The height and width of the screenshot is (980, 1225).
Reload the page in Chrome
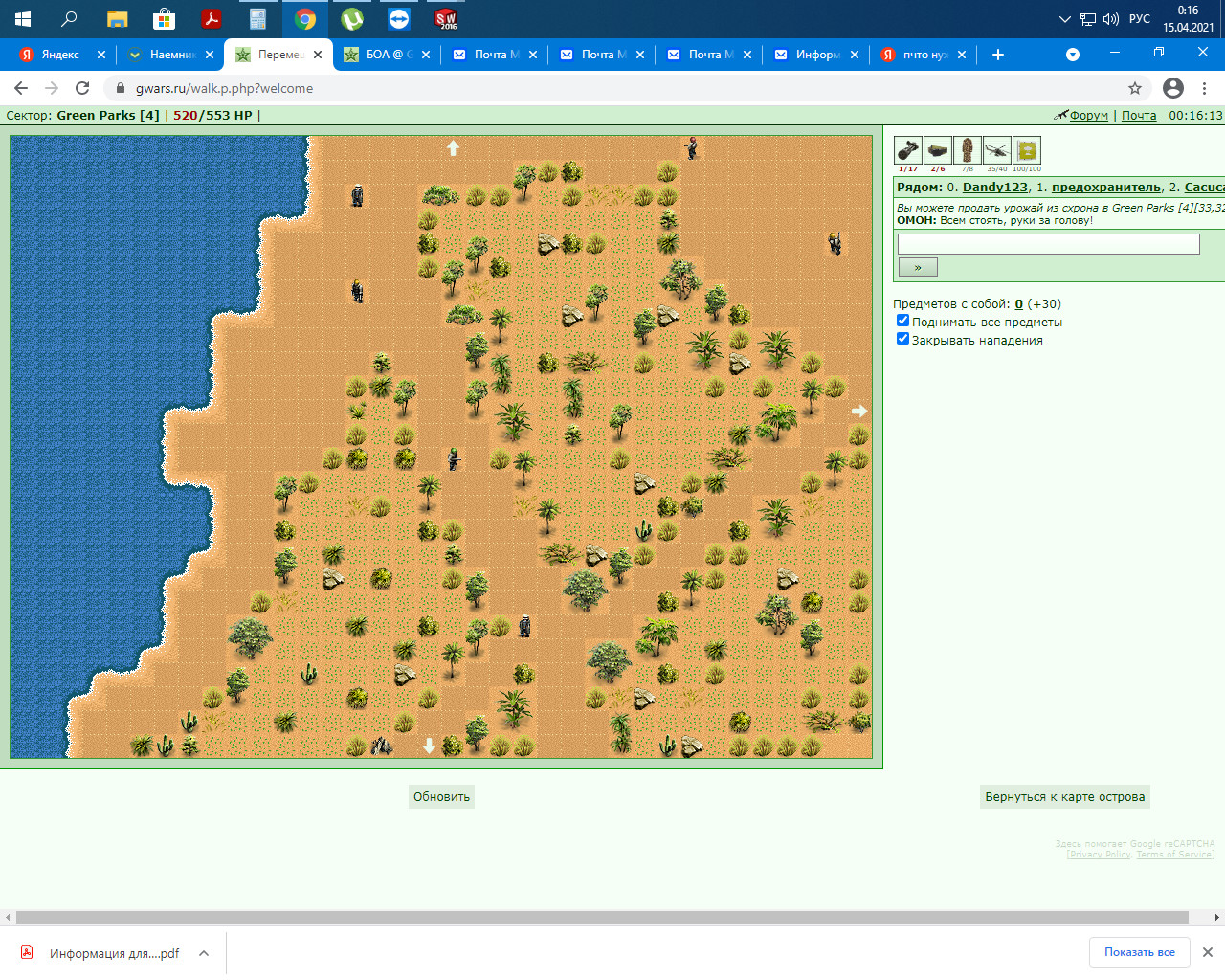coord(82,88)
